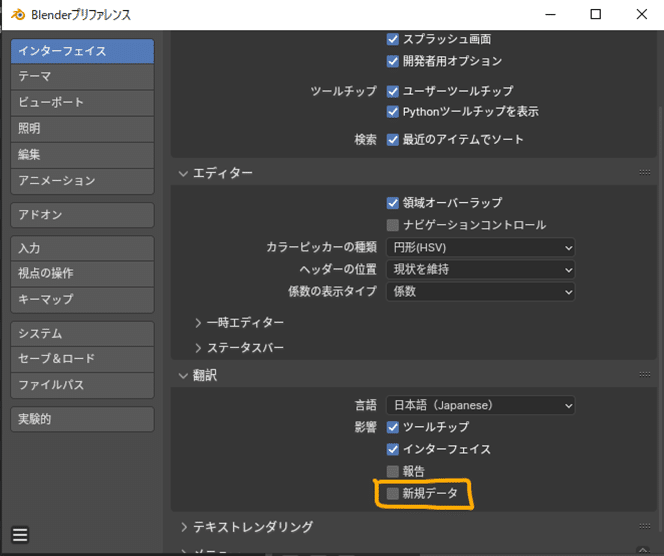Open キーマップ preferences category
This screenshot has height=556, width=664.
[83, 300]
